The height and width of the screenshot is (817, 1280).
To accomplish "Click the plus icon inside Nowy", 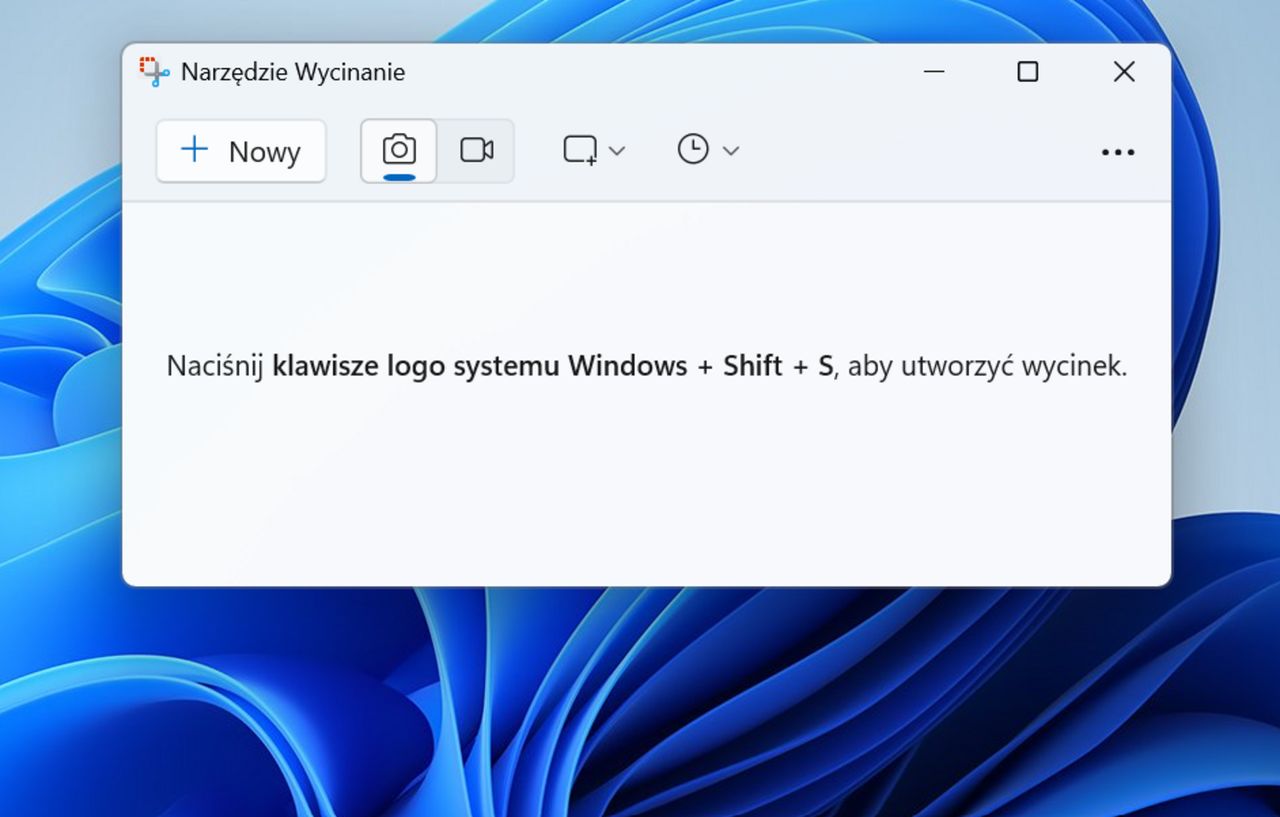I will pyautogui.click(x=192, y=150).
